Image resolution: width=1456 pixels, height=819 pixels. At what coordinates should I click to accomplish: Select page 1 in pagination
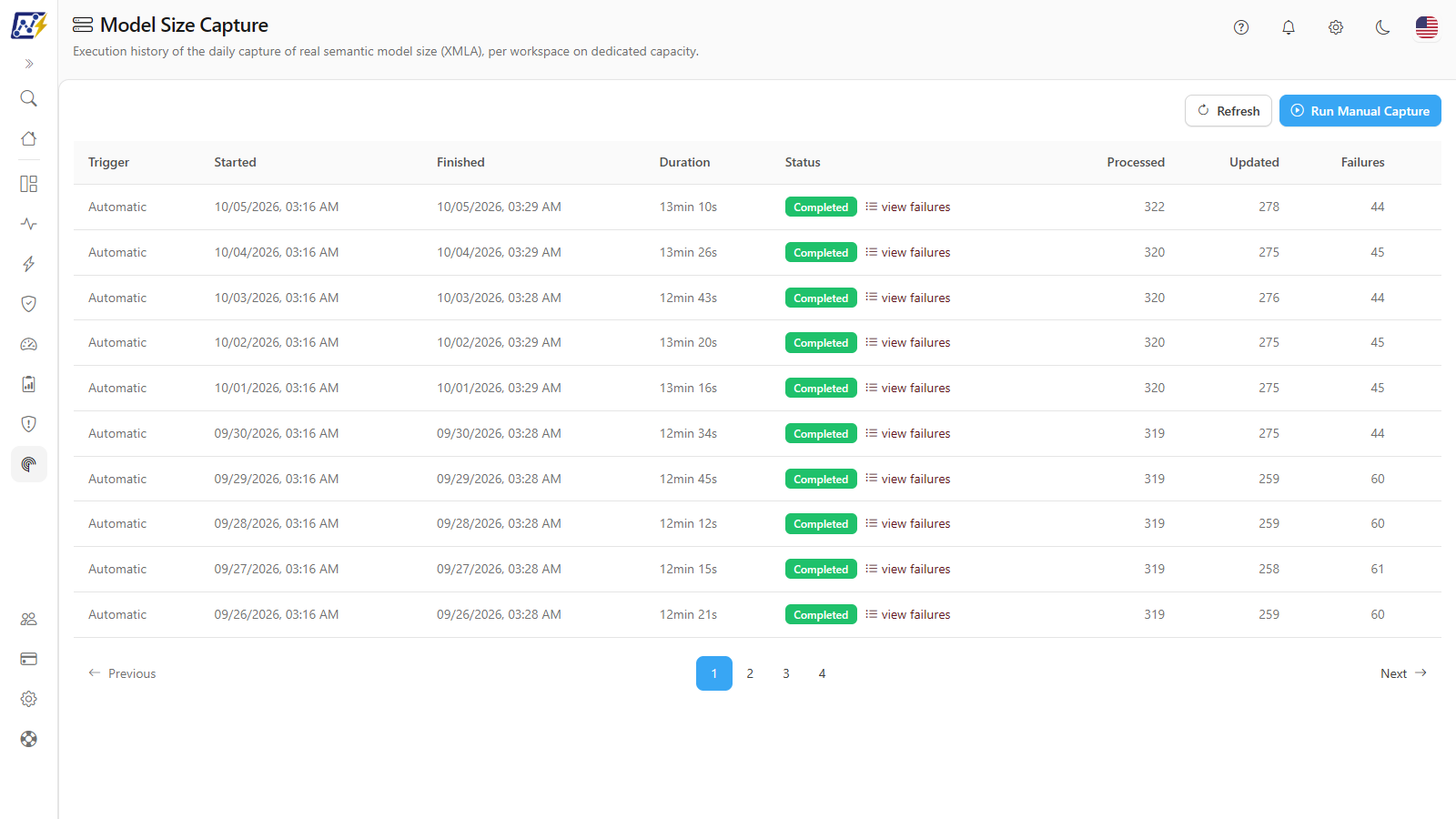coord(714,673)
